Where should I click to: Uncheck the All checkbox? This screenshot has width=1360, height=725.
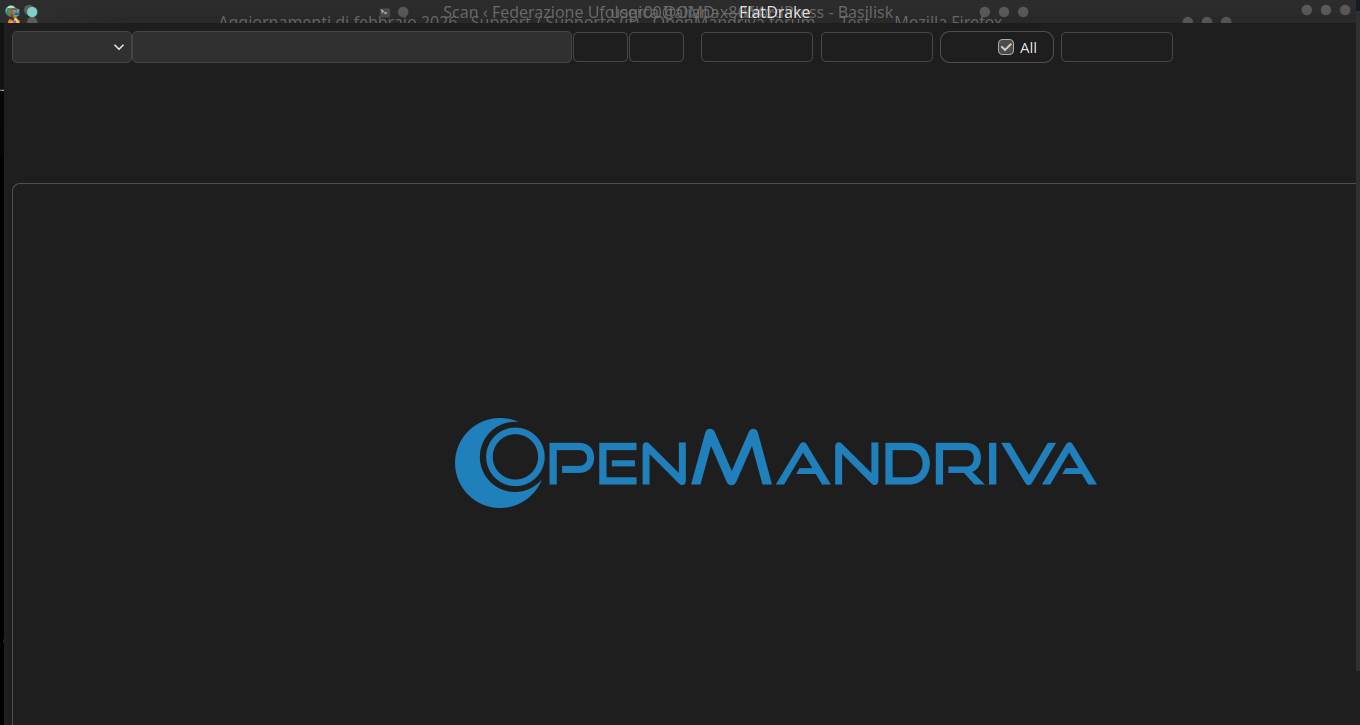[1006, 47]
